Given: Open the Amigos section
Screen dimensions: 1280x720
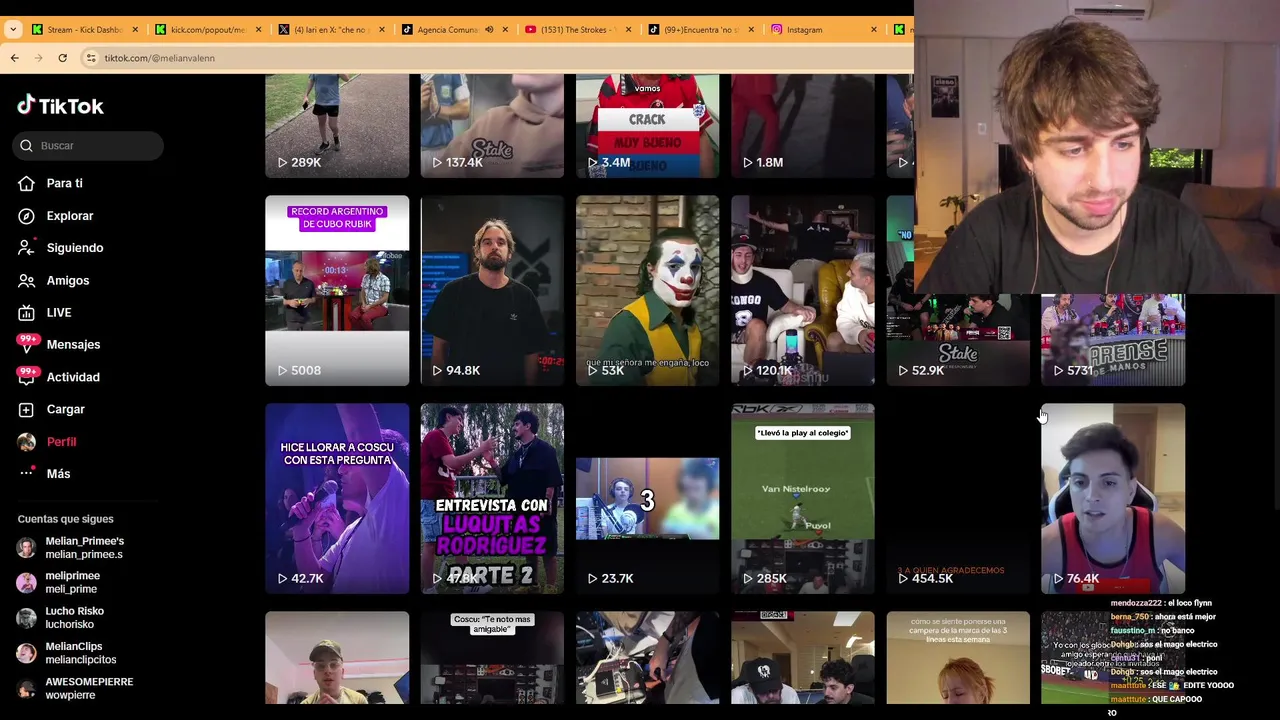Looking at the screenshot, I should click(x=67, y=281).
